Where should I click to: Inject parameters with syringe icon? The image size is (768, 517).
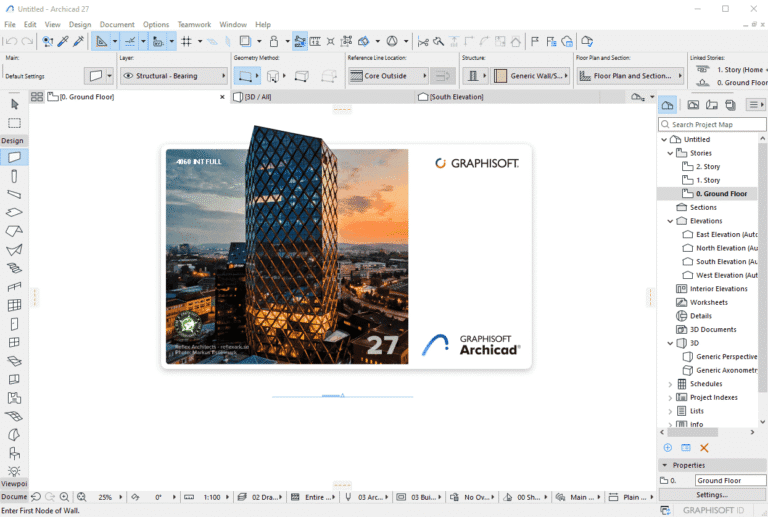pos(78,42)
